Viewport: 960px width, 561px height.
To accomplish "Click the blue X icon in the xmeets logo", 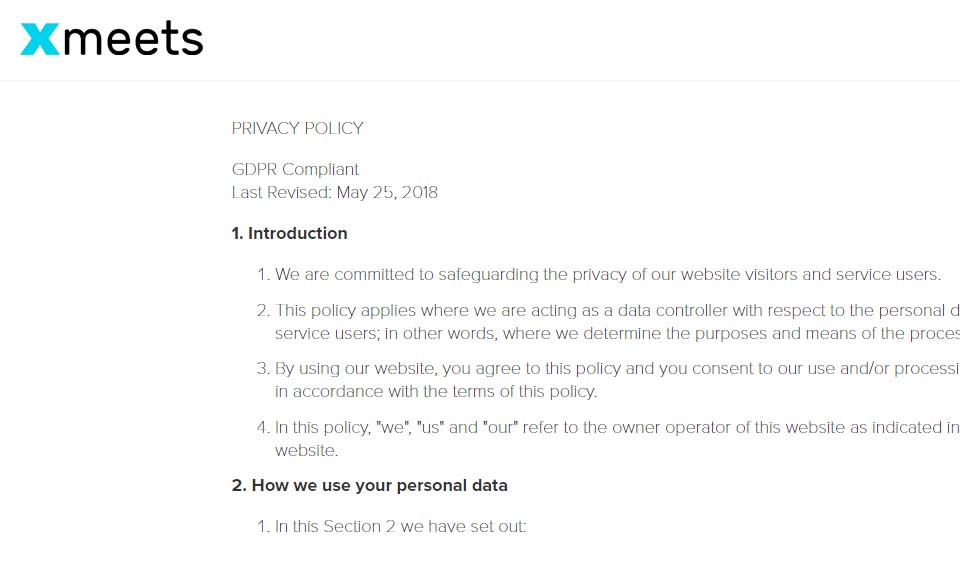I will pos(40,39).
